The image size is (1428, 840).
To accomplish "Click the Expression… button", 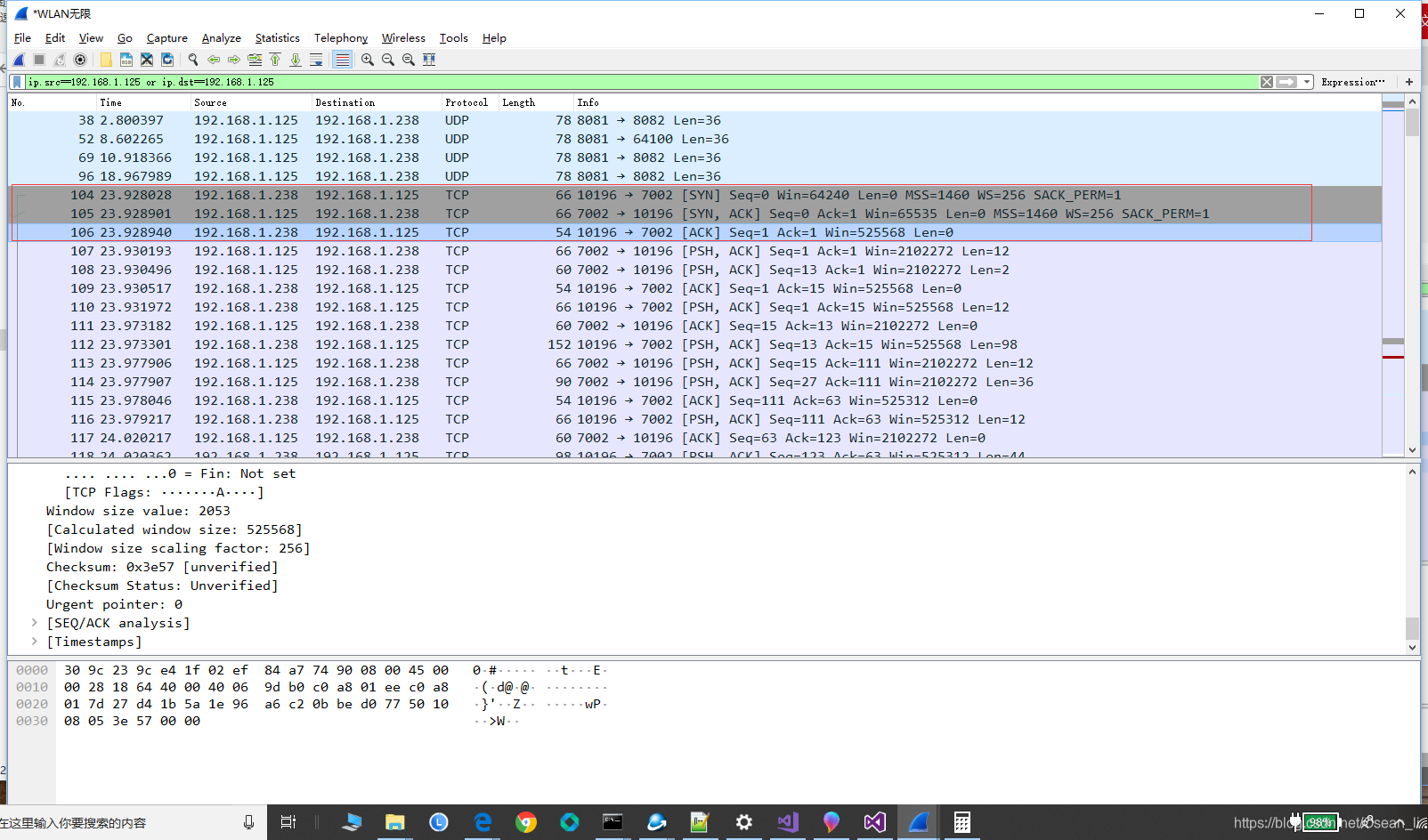I will pyautogui.click(x=1353, y=82).
